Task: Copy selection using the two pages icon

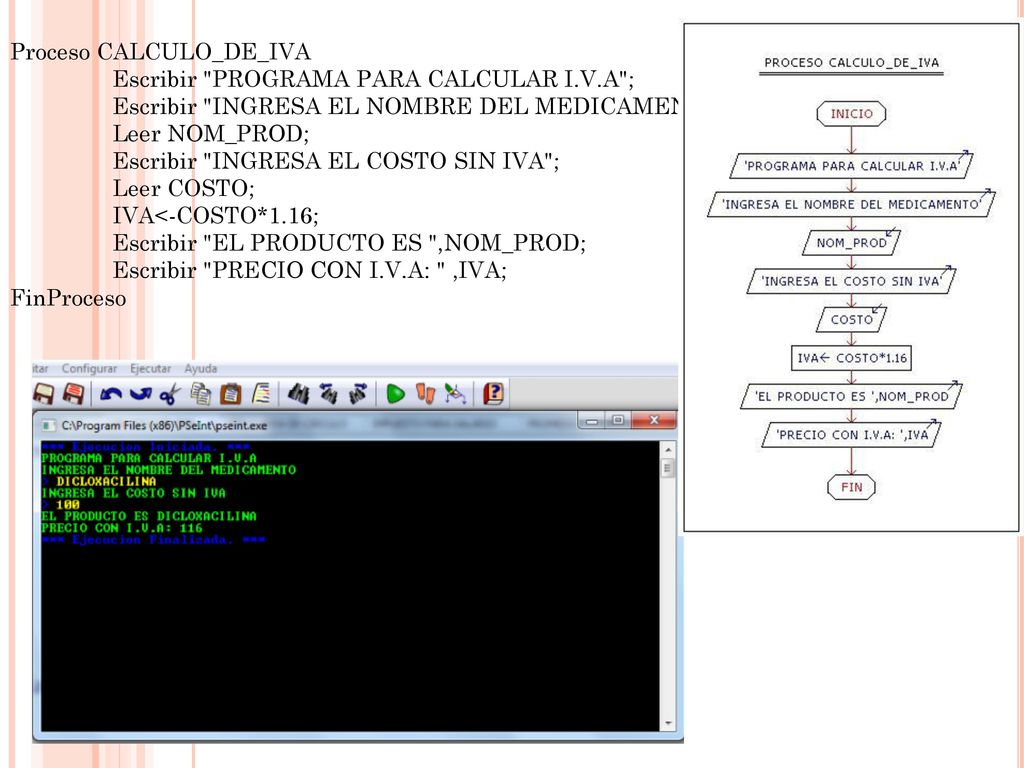Action: [x=200, y=394]
